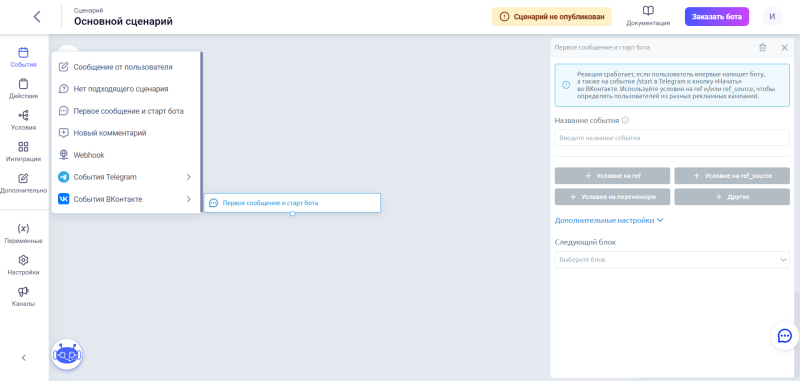Add Условие на ref_source condition
This screenshot has height=381, width=800.
tap(732, 175)
